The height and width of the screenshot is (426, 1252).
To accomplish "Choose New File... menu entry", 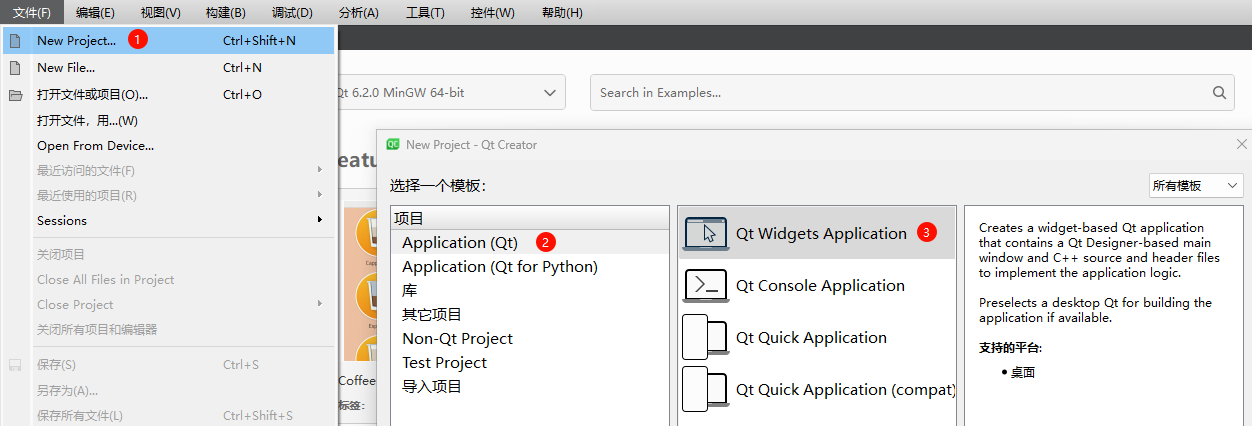I will point(168,68).
